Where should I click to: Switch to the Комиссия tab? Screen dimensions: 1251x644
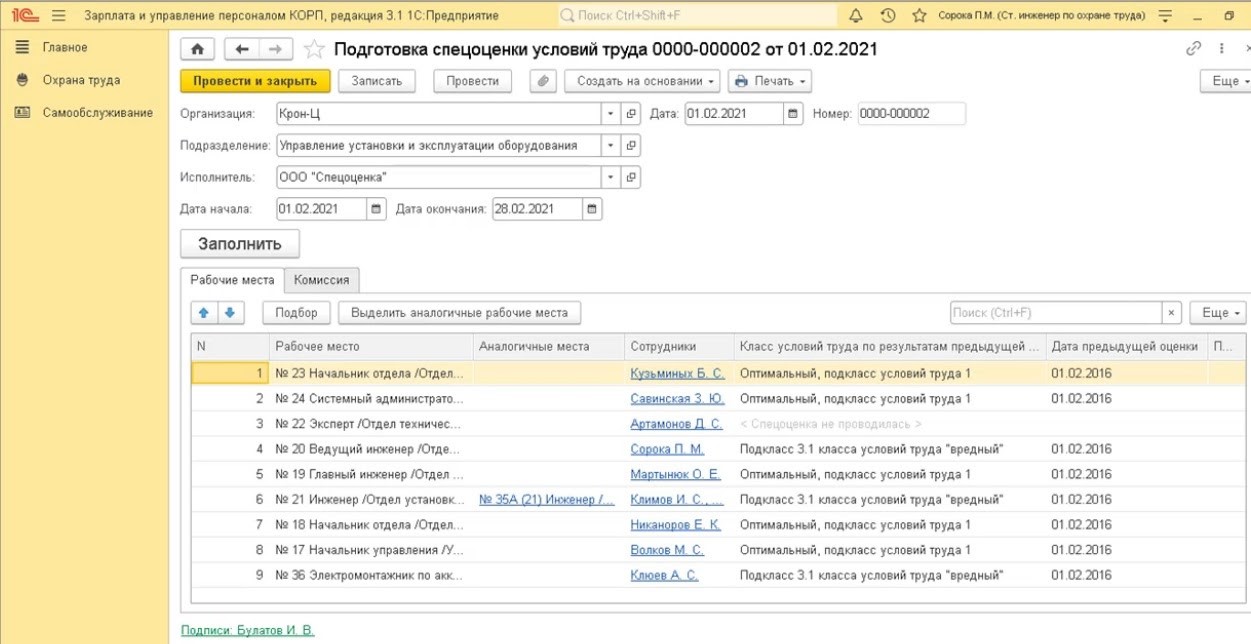tap(321, 280)
